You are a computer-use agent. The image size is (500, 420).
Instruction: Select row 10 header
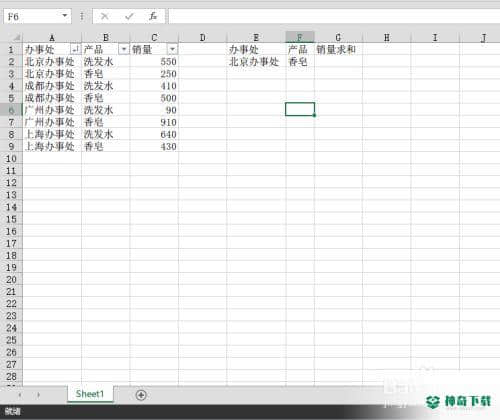[11, 159]
